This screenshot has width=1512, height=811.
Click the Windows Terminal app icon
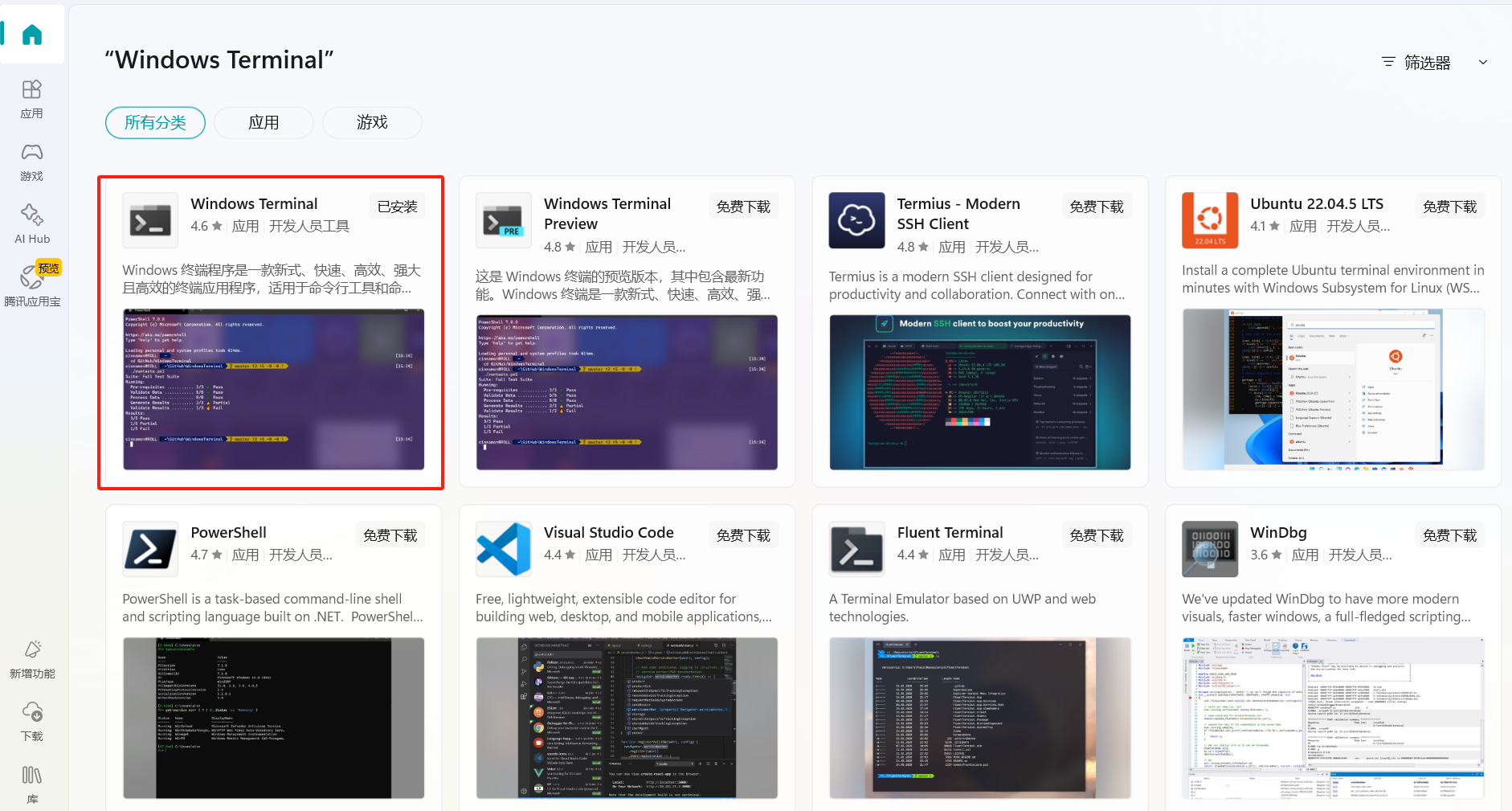(150, 220)
